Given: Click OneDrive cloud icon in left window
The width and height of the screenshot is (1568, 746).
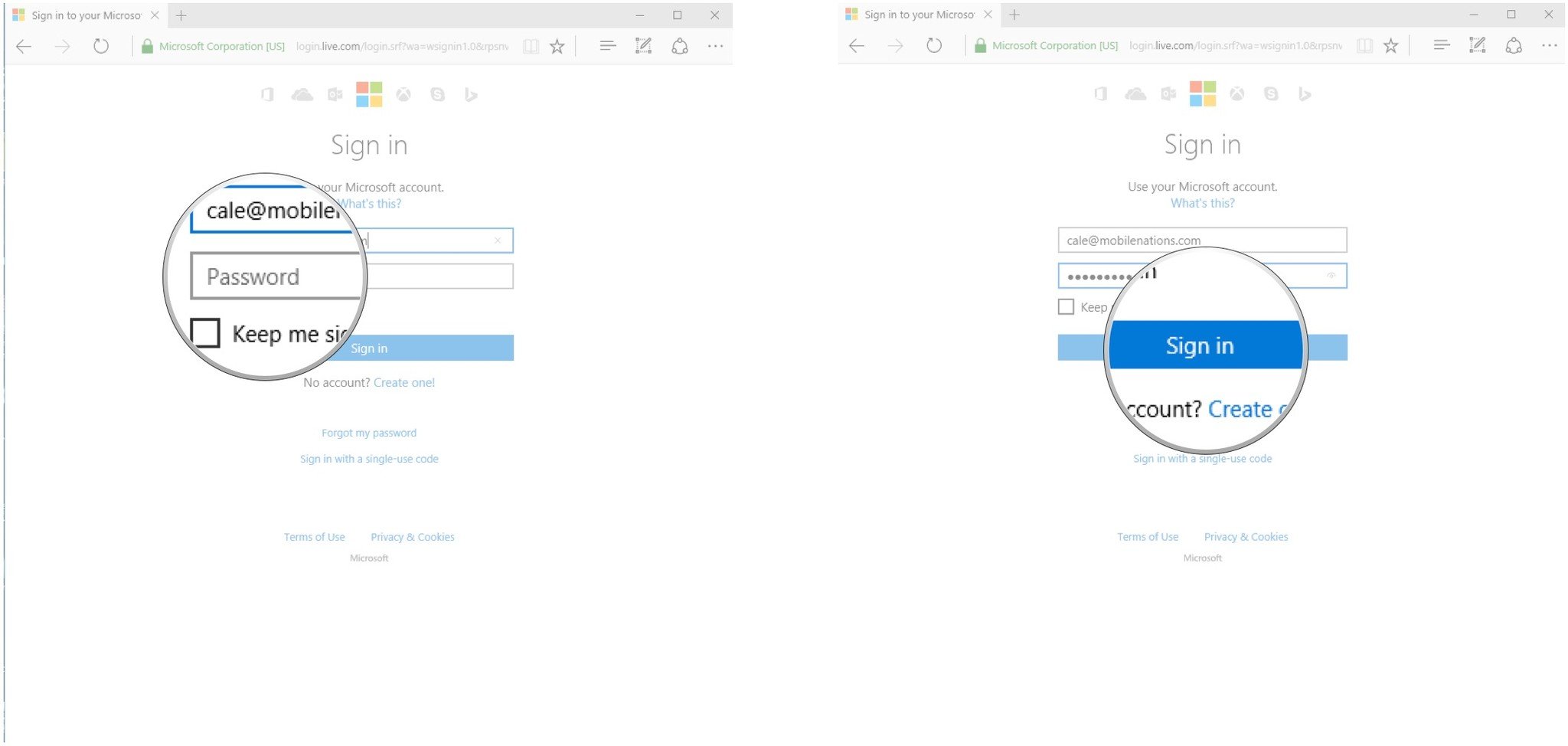Looking at the screenshot, I should (x=302, y=95).
